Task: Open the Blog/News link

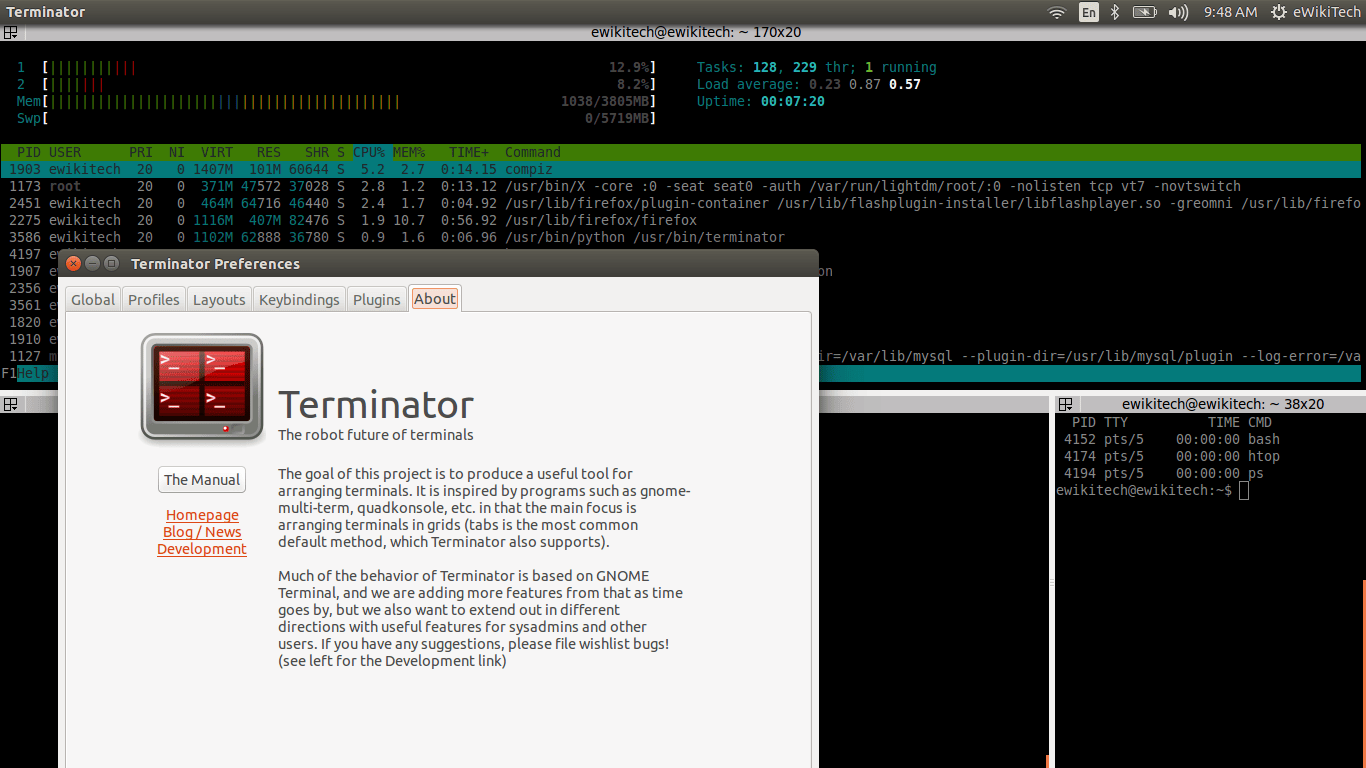Action: pos(201,532)
